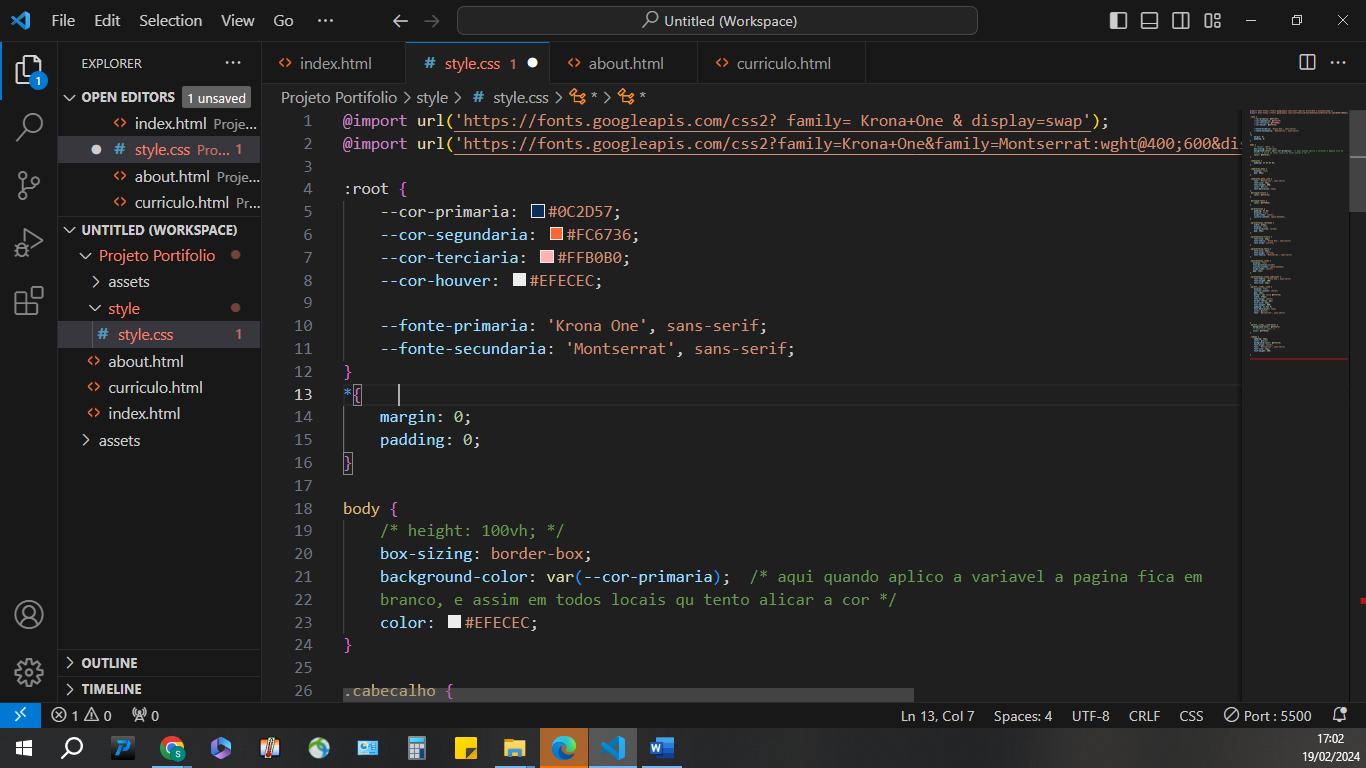Click the code minimap overview
Image resolution: width=1366 pixels, height=768 pixels.
click(1295, 235)
